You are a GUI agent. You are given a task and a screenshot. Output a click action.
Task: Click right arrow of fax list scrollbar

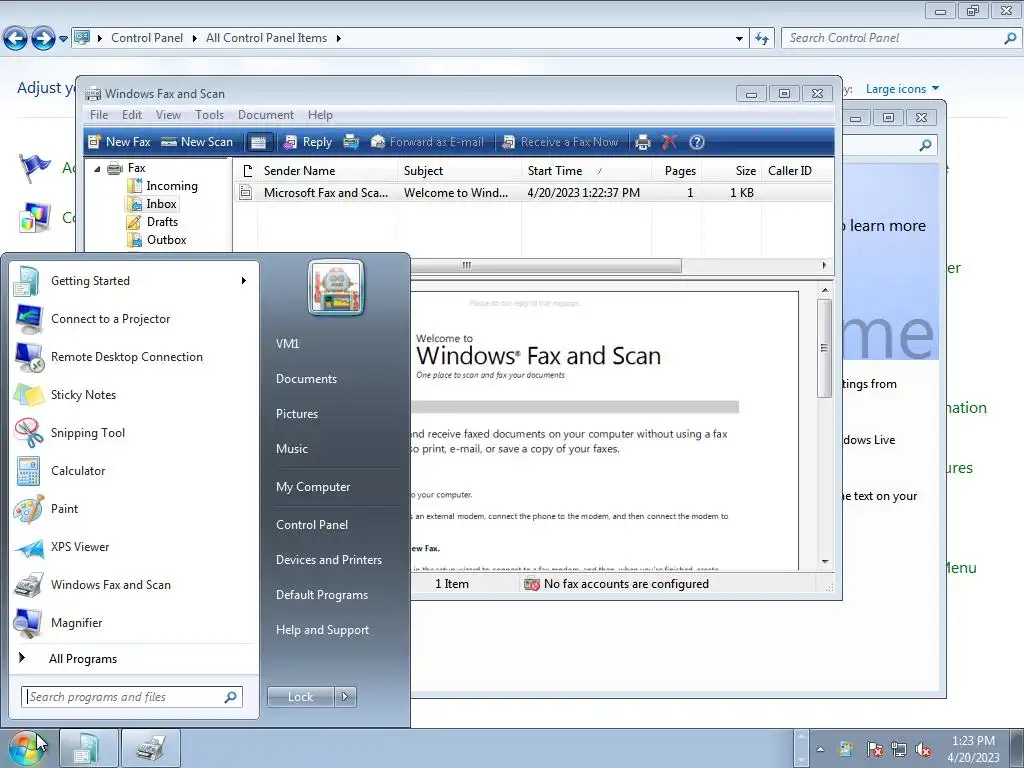point(824,265)
